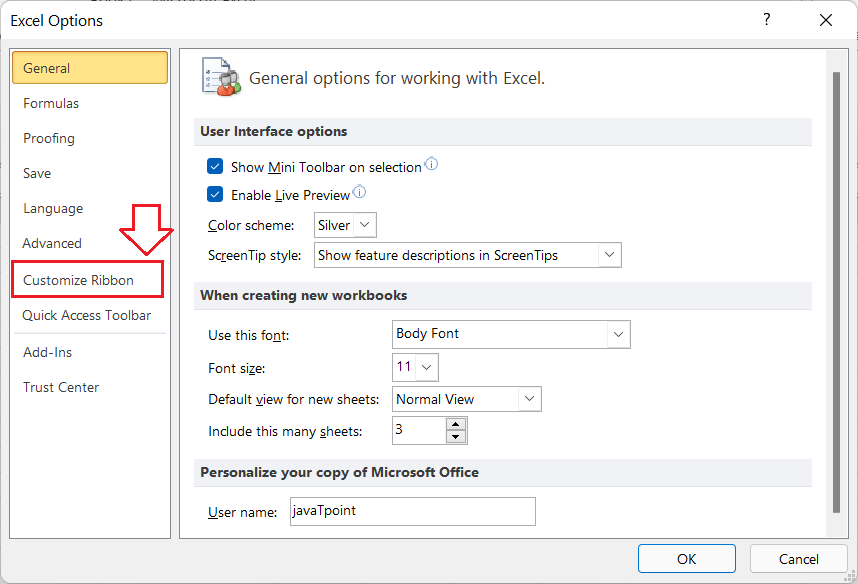Switch to the Save category
The height and width of the screenshot is (584, 858).
point(37,174)
